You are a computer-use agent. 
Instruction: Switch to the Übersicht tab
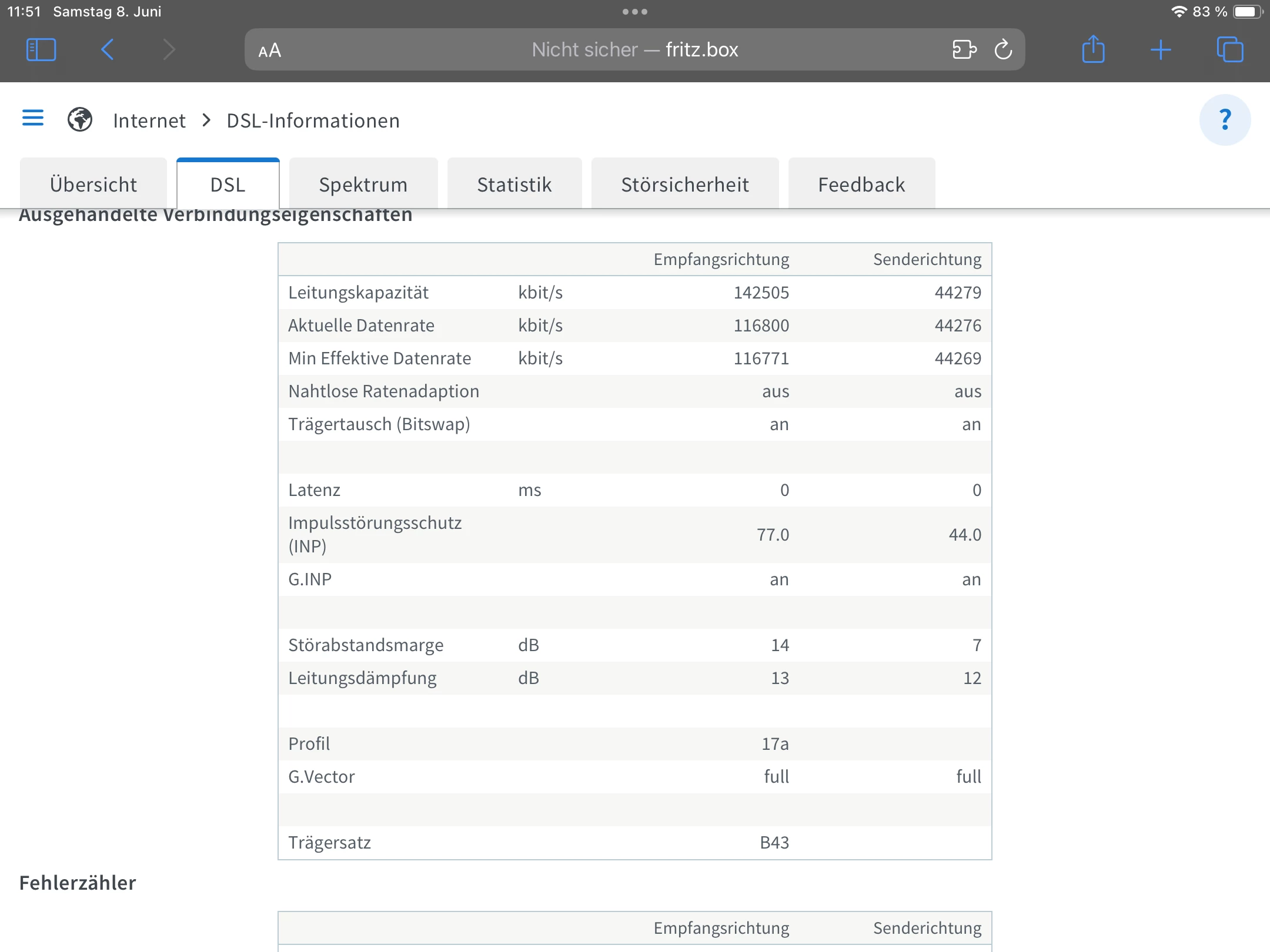tap(93, 185)
